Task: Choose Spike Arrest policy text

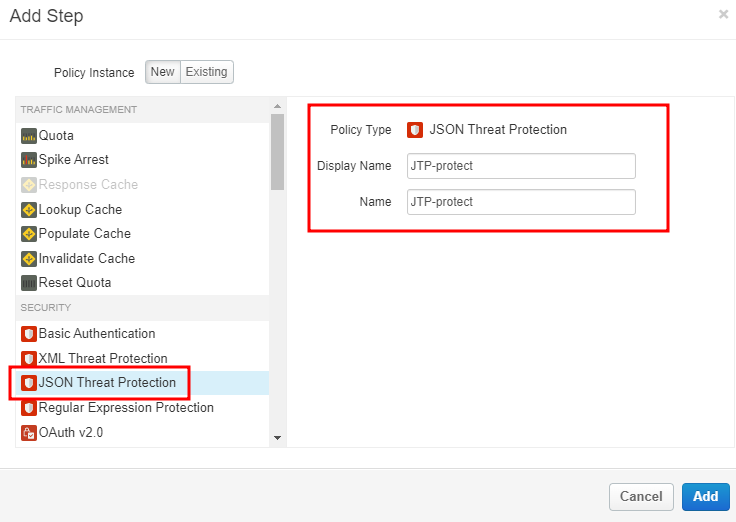Action: [x=74, y=160]
